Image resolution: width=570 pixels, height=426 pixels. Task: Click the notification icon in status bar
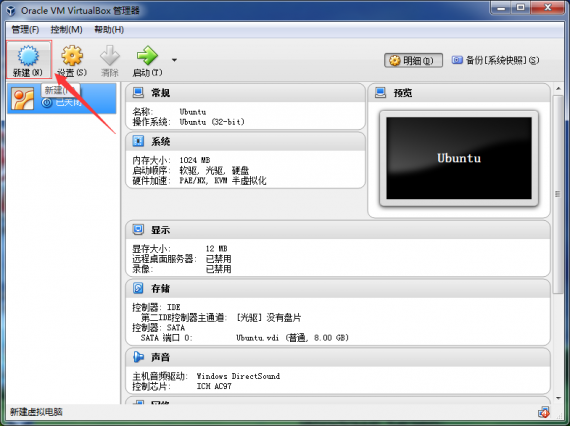click(544, 412)
